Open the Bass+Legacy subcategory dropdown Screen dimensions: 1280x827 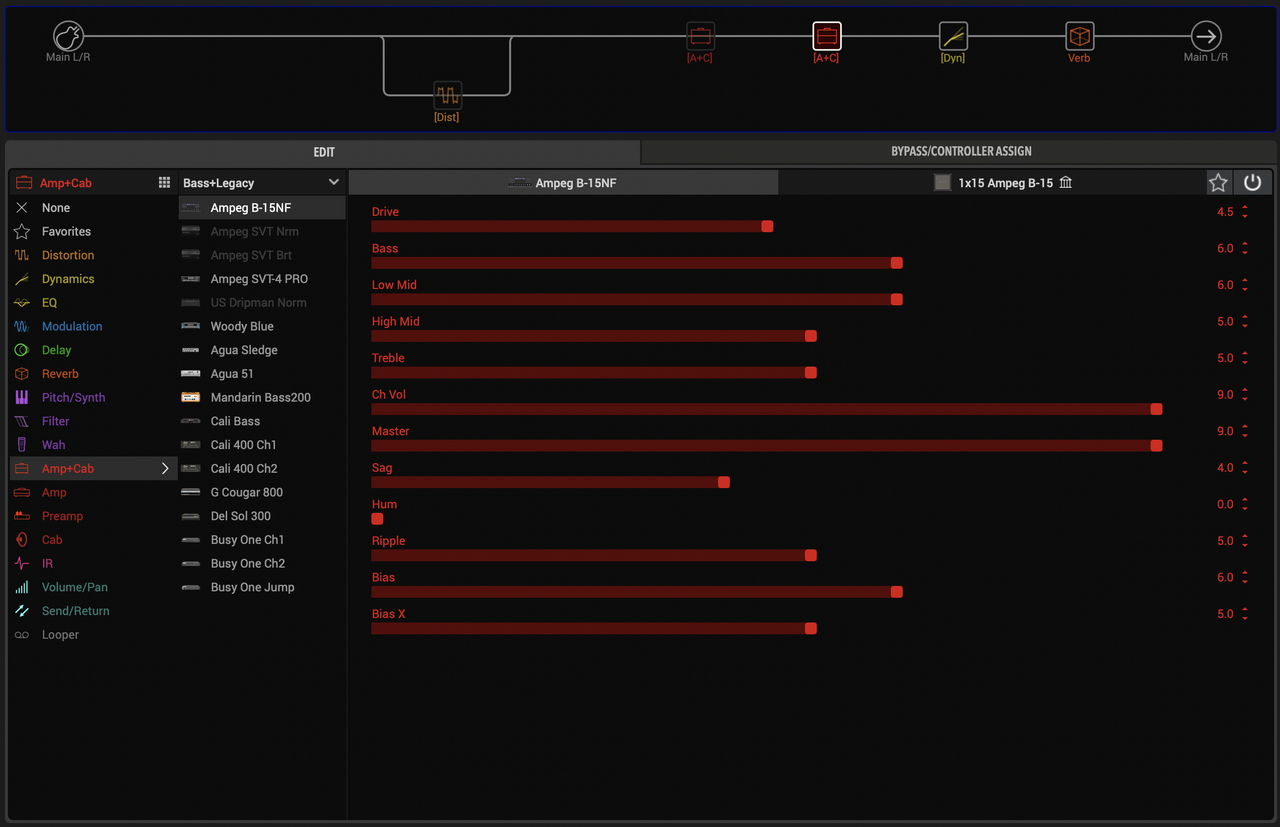tap(262, 183)
